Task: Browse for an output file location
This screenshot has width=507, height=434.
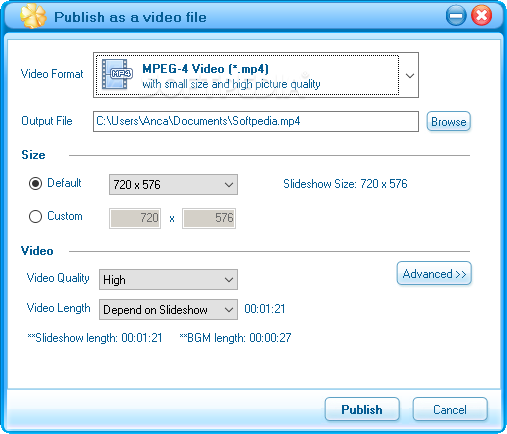Action: click(x=449, y=122)
